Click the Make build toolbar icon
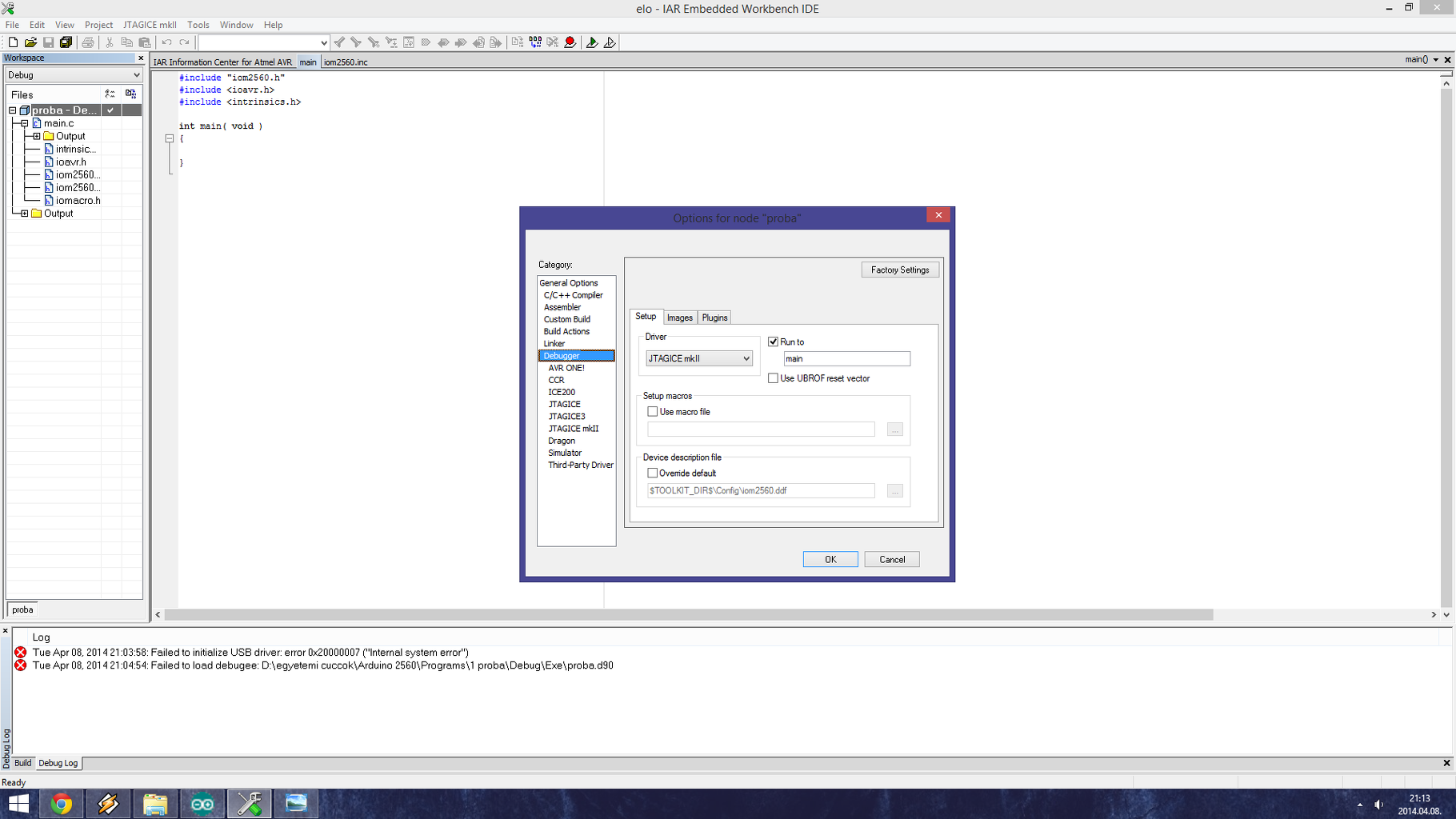Image resolution: width=1456 pixels, height=819 pixels. [535, 42]
